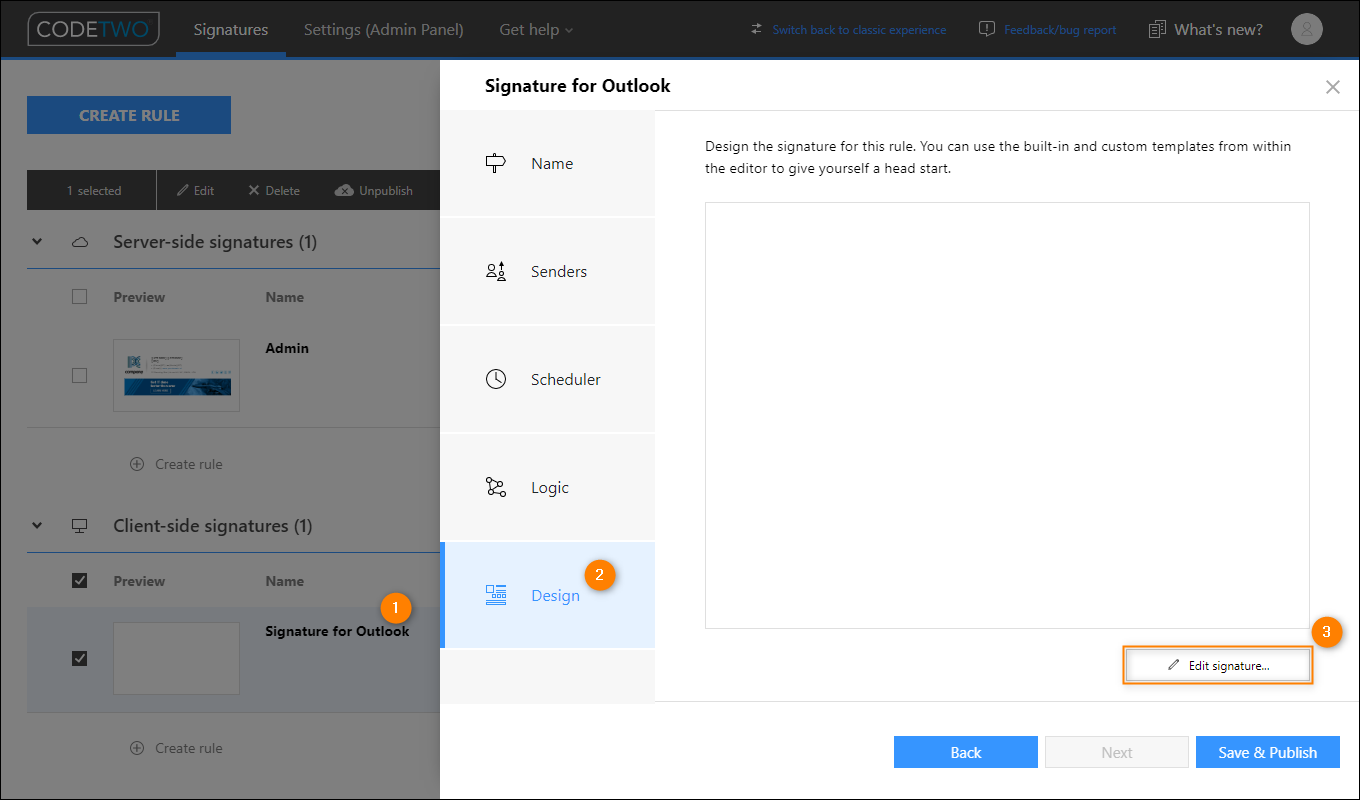Screen dimensions: 1360x800
Task: Click the Back button
Action: [x=966, y=752]
